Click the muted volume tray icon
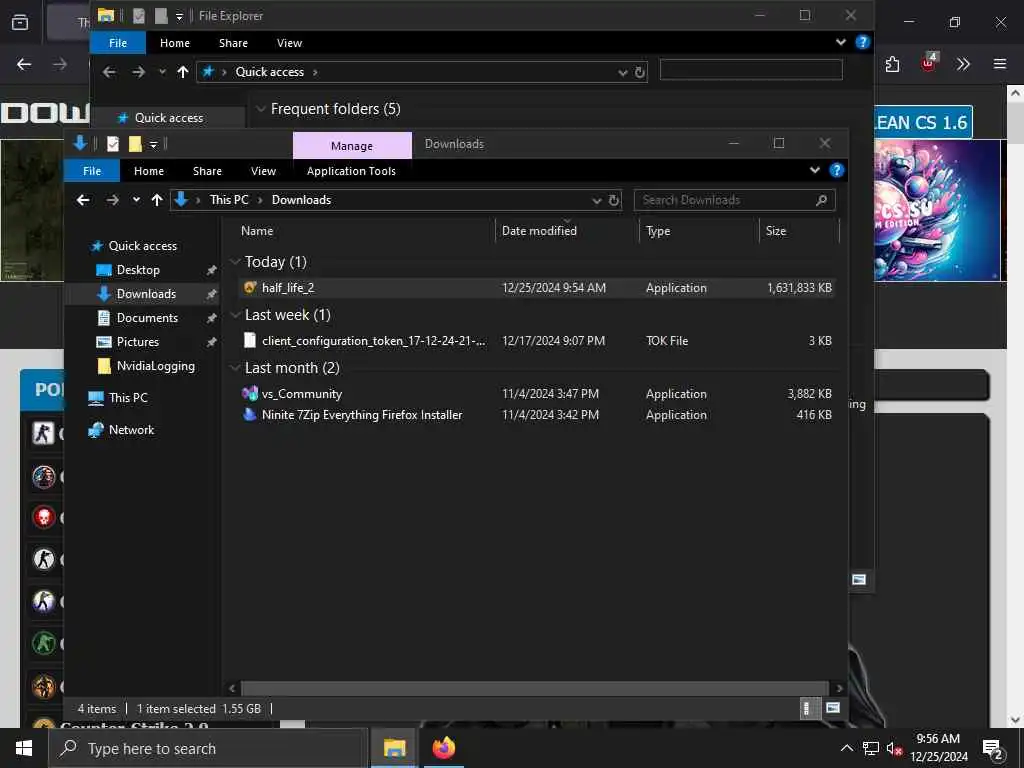 click(x=894, y=749)
